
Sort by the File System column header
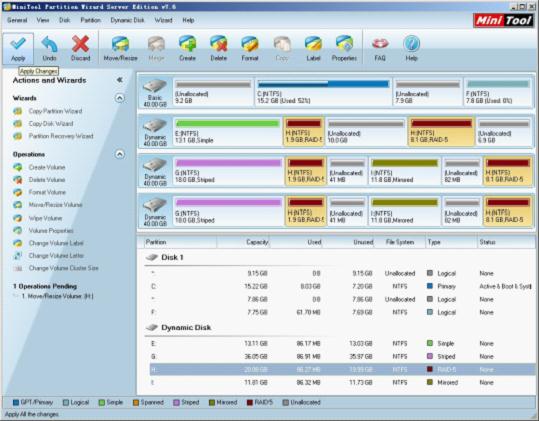[400, 242]
